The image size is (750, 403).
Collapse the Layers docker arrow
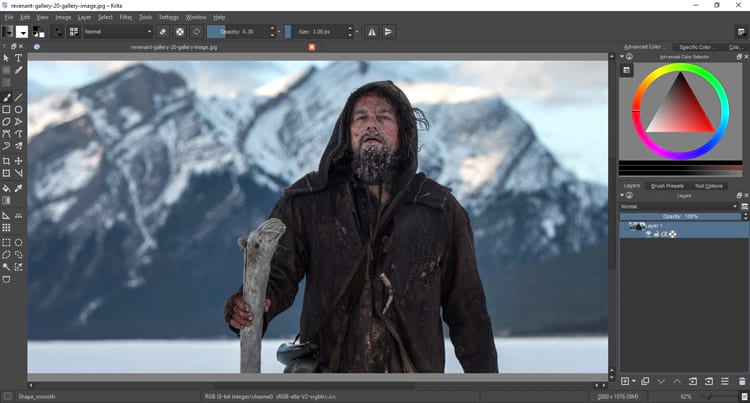click(622, 195)
